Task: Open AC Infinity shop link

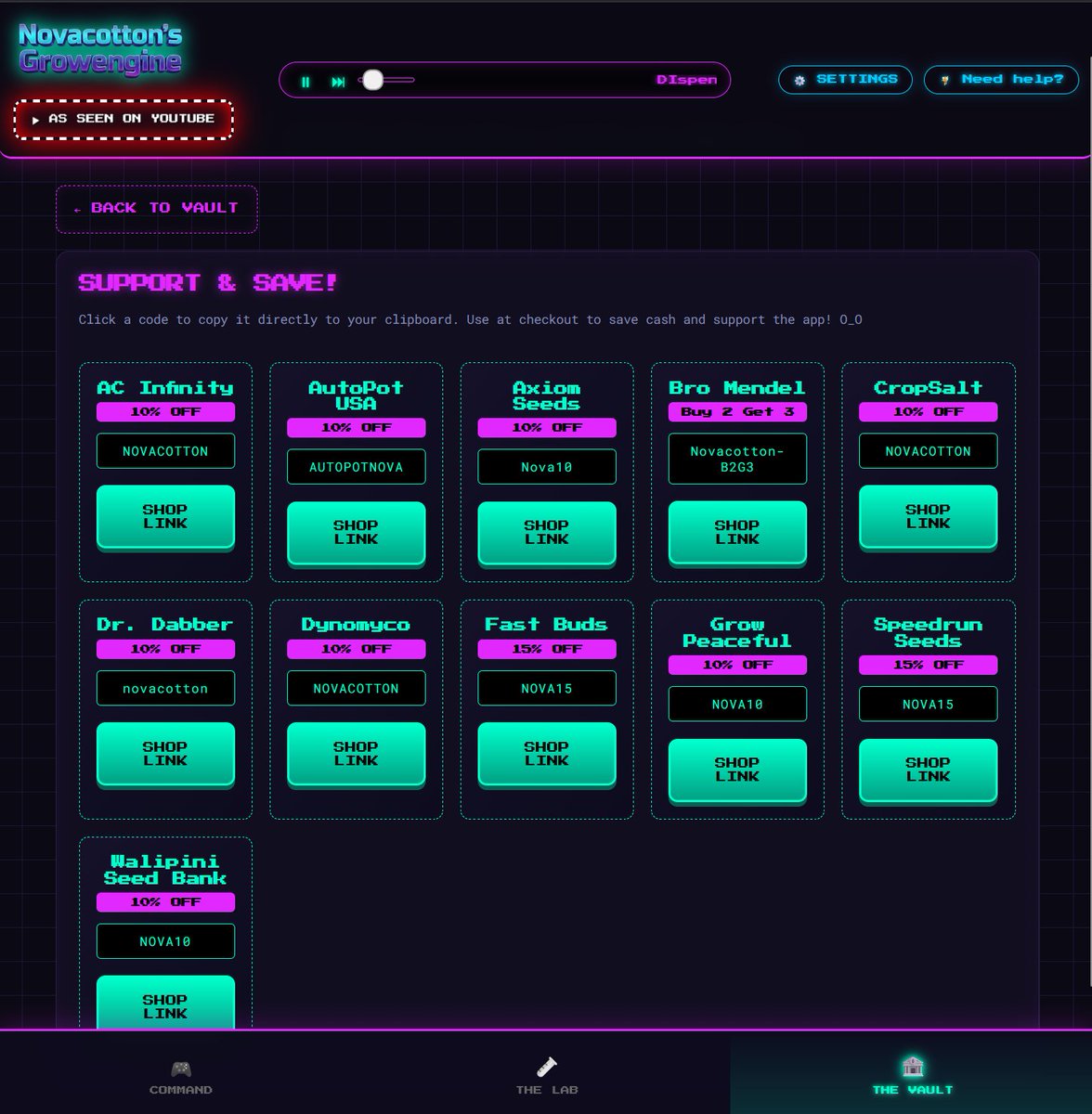Action: click(x=165, y=517)
